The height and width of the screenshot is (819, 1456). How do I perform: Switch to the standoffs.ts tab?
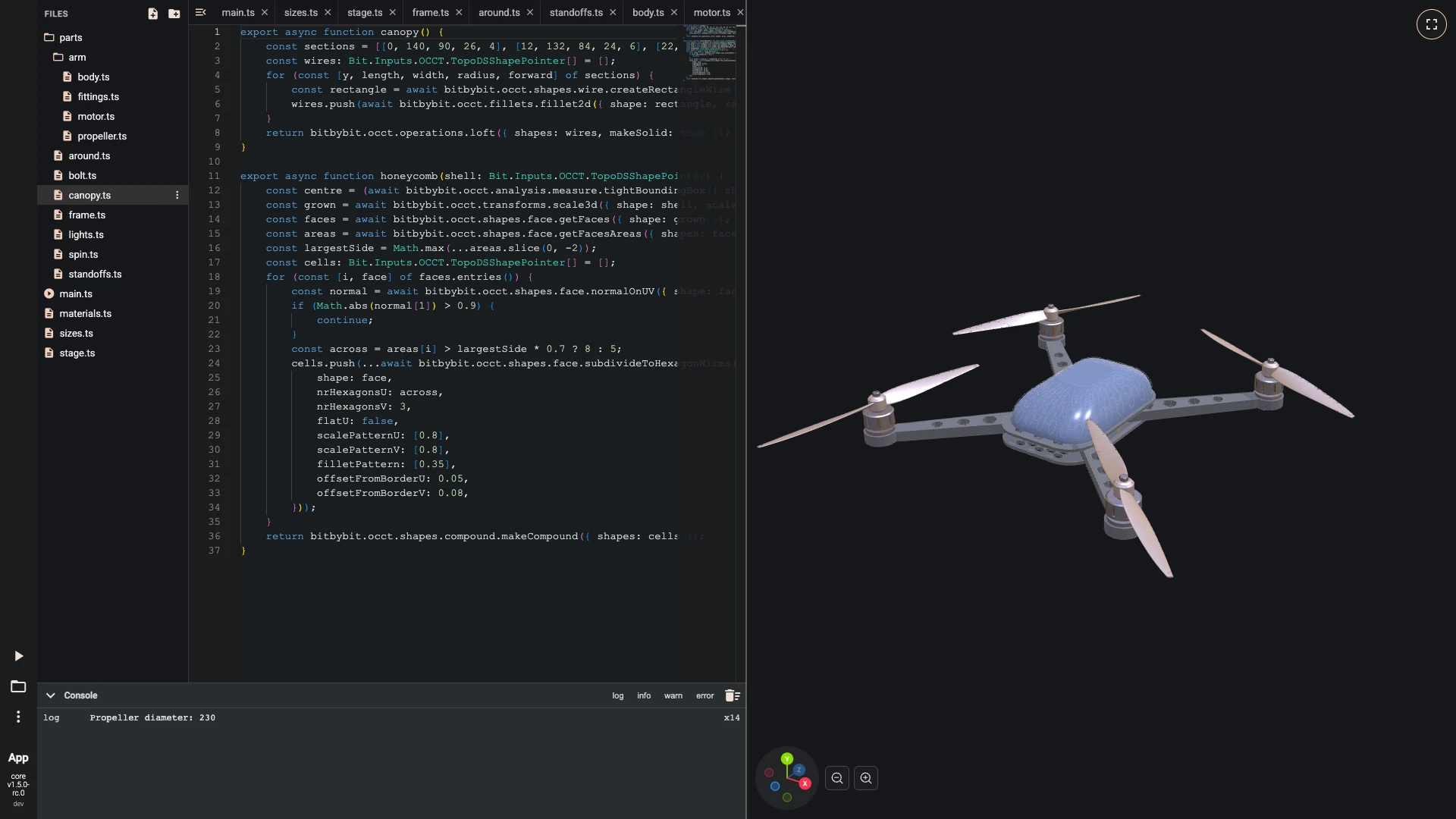[576, 12]
